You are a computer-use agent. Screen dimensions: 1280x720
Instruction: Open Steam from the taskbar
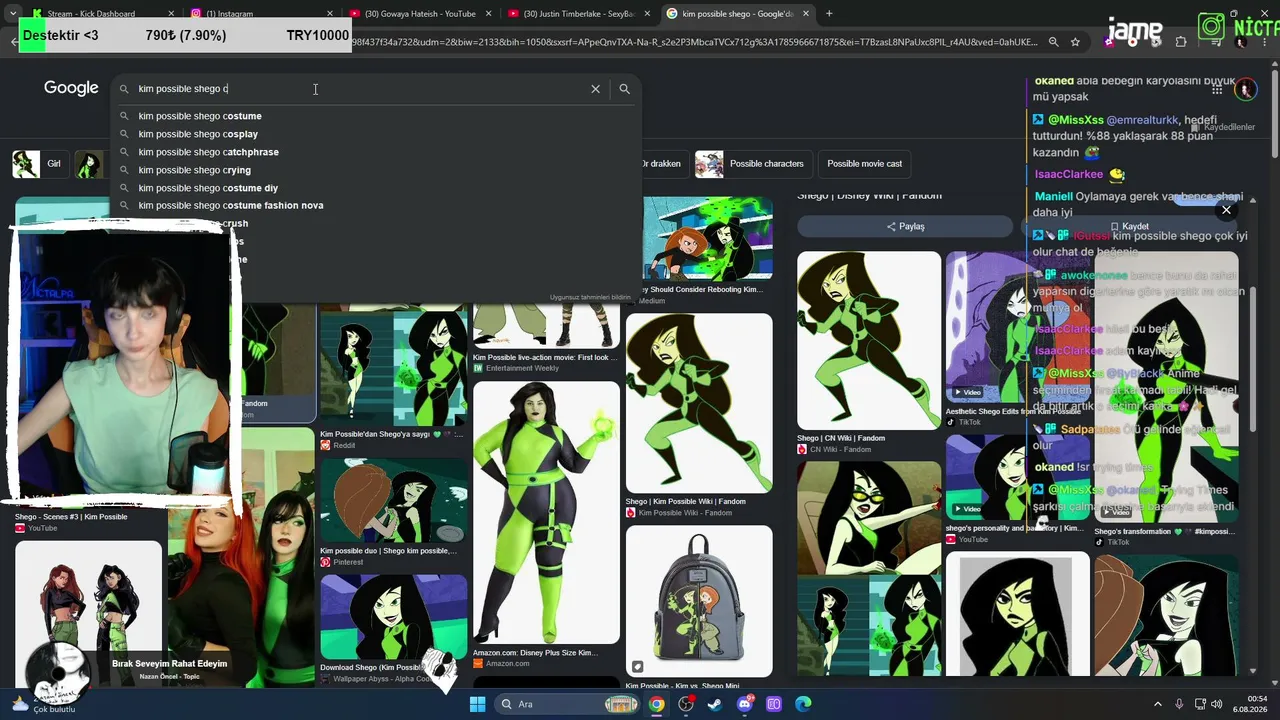pos(714,704)
